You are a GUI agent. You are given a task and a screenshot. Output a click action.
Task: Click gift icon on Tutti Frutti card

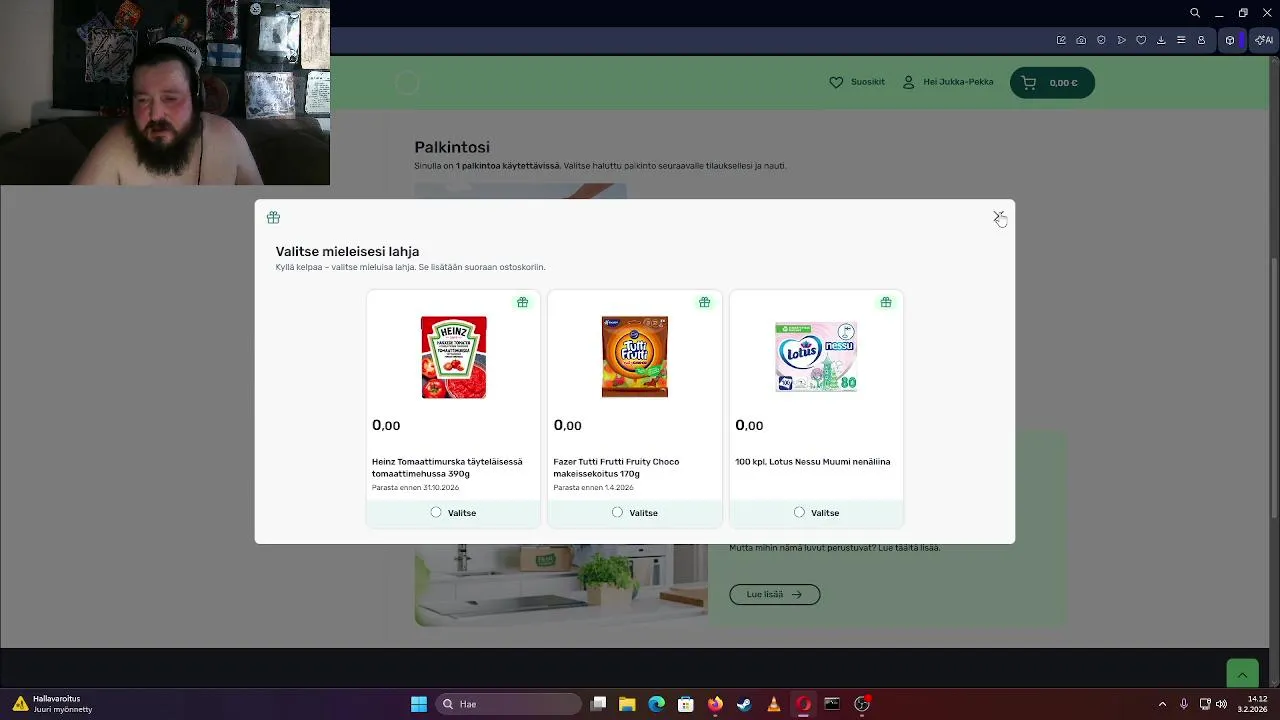[704, 302]
